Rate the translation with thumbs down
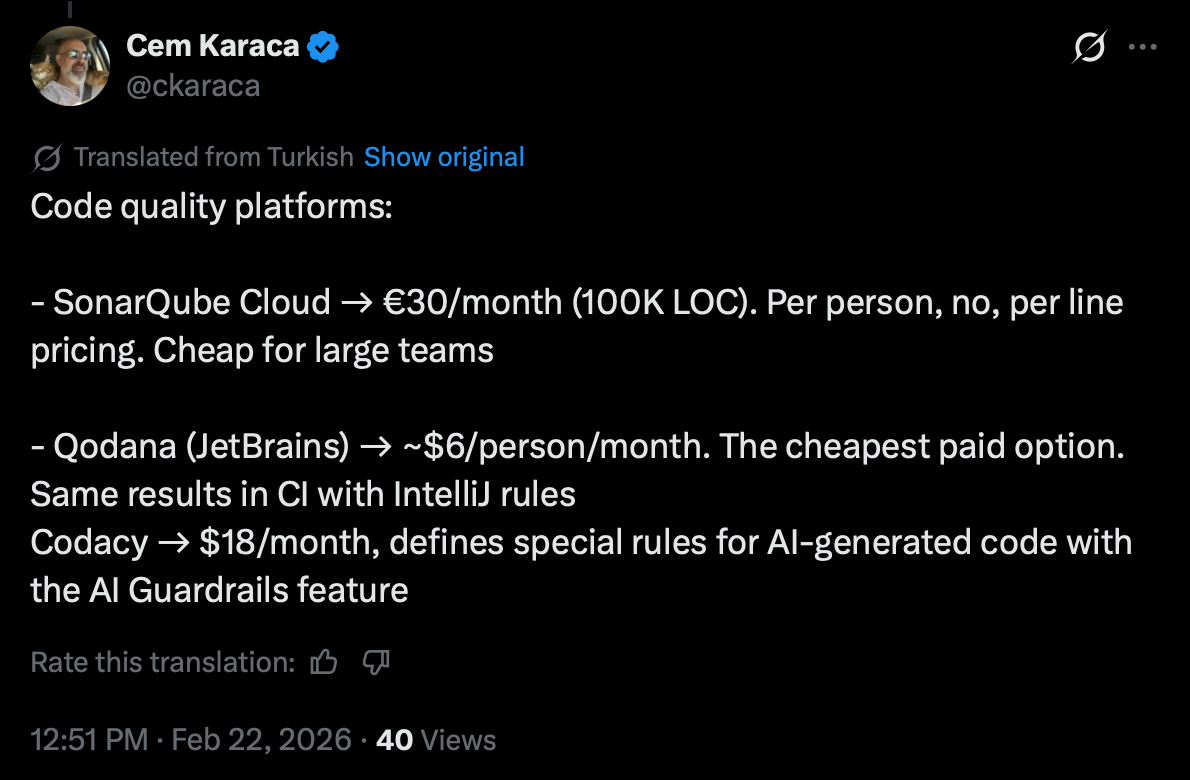This screenshot has height=780, width=1190. [x=375, y=662]
